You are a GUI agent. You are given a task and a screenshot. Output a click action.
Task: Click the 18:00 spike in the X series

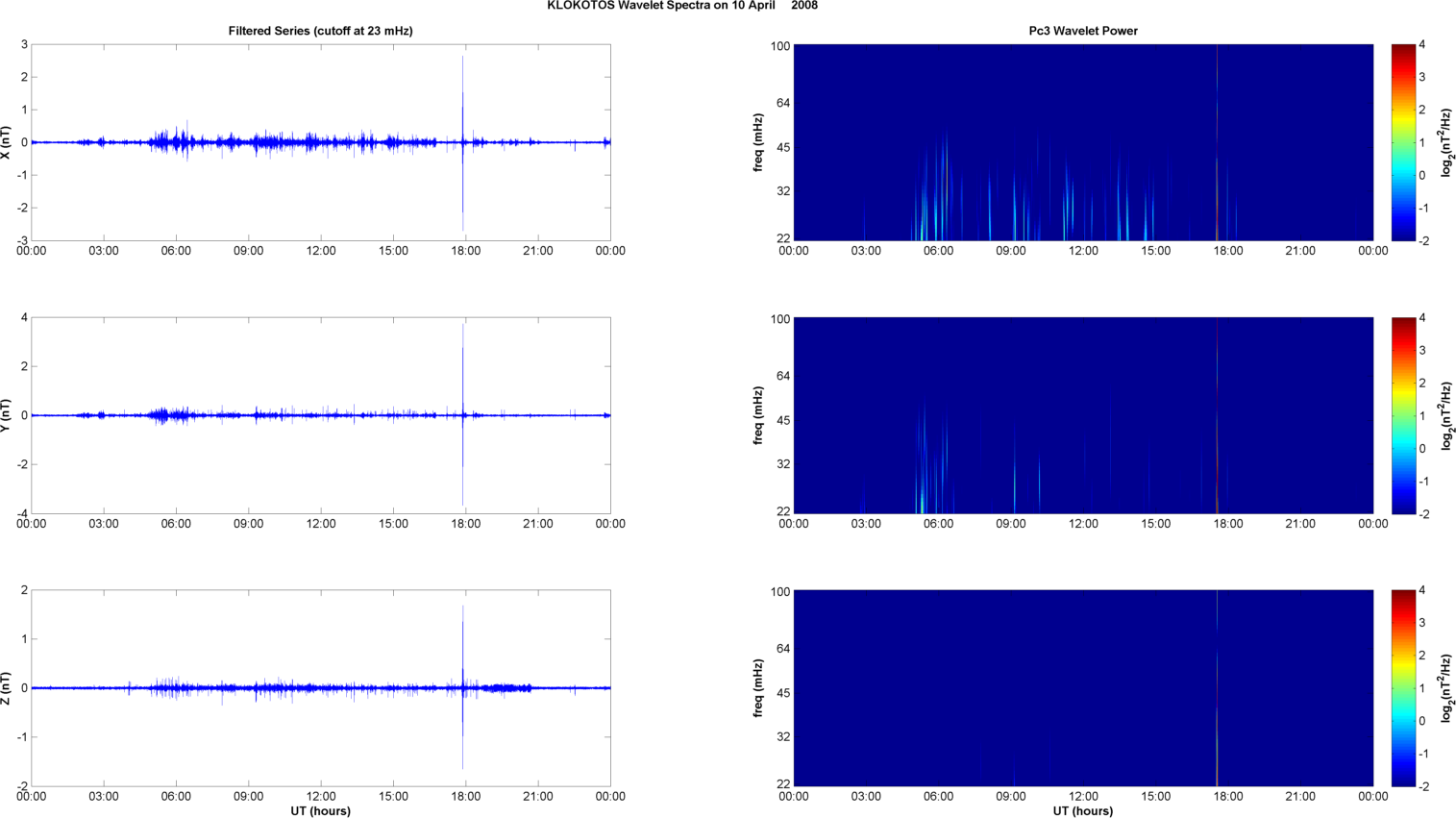tap(462, 96)
